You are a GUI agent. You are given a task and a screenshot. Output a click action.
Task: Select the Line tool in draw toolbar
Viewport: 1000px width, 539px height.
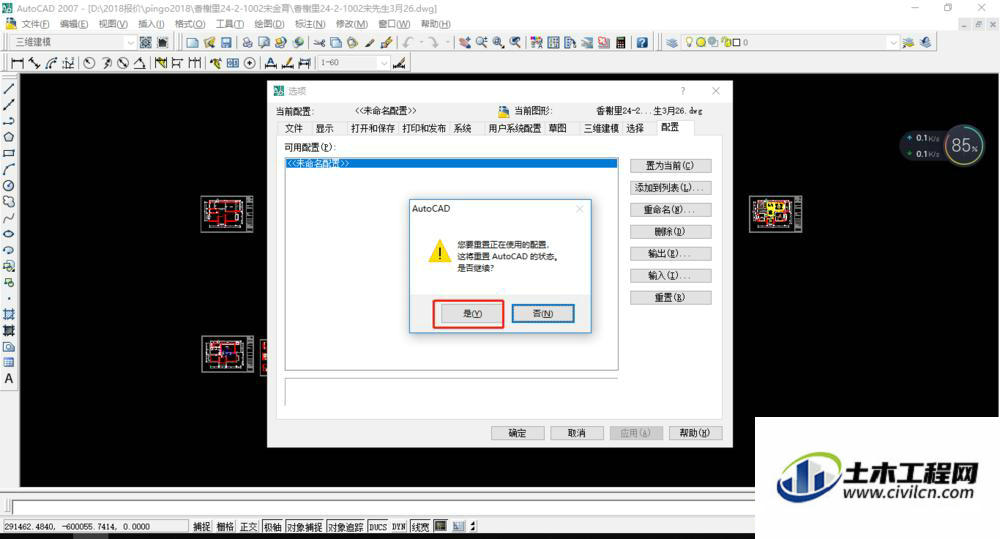[9, 89]
